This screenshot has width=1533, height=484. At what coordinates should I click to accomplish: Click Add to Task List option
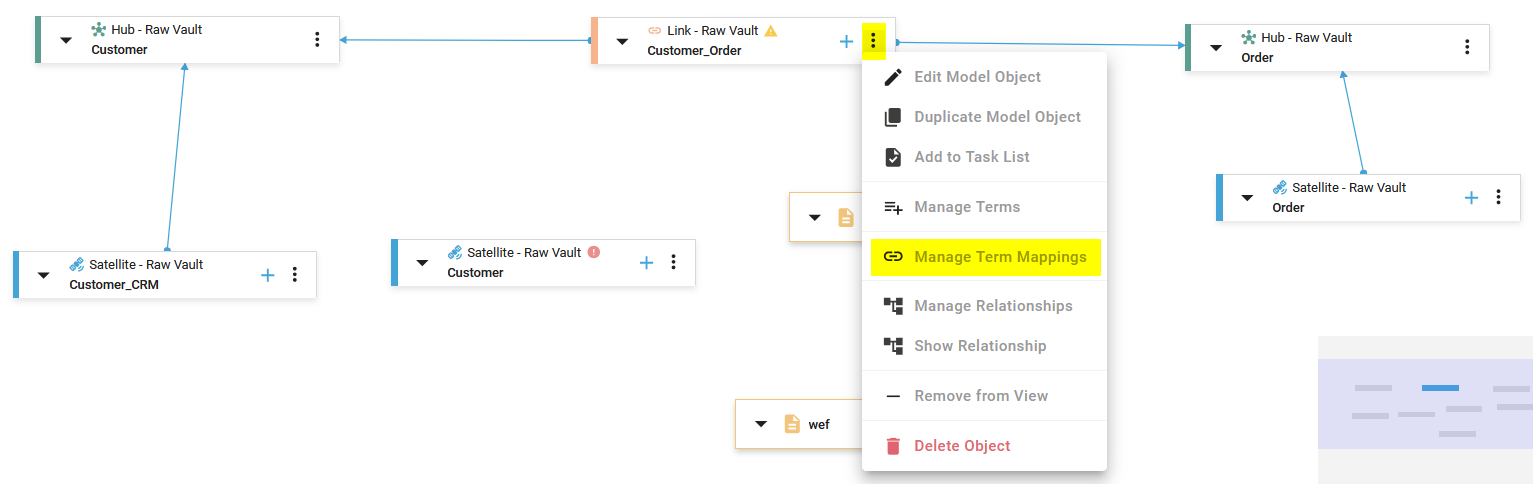click(x=971, y=157)
